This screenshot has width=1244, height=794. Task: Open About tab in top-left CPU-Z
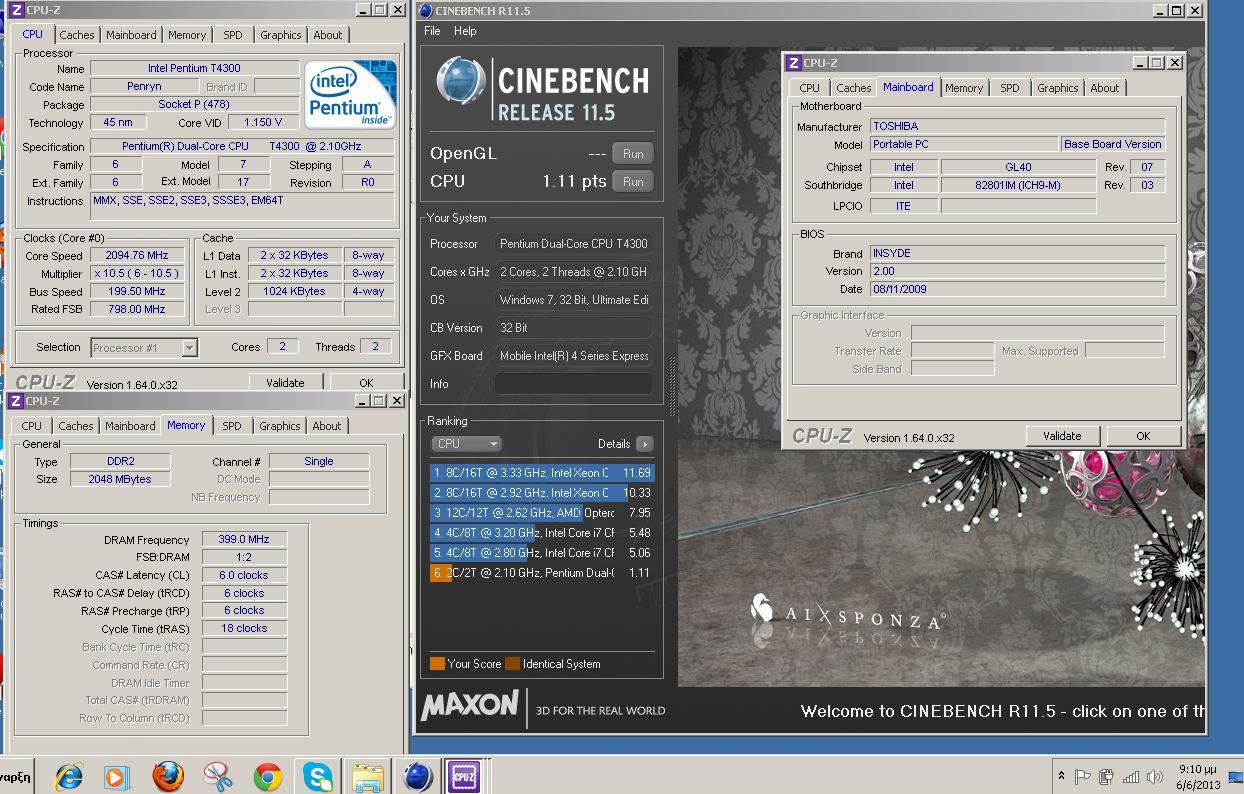[328, 34]
